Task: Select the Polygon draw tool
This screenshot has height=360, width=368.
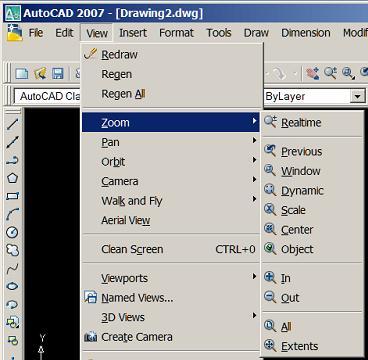Action: tap(12, 178)
